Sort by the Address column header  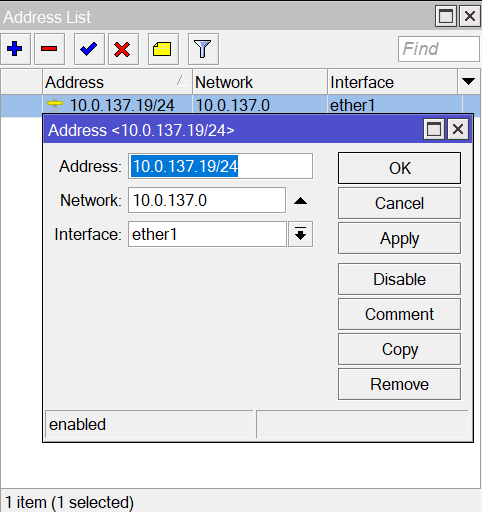coord(117,82)
